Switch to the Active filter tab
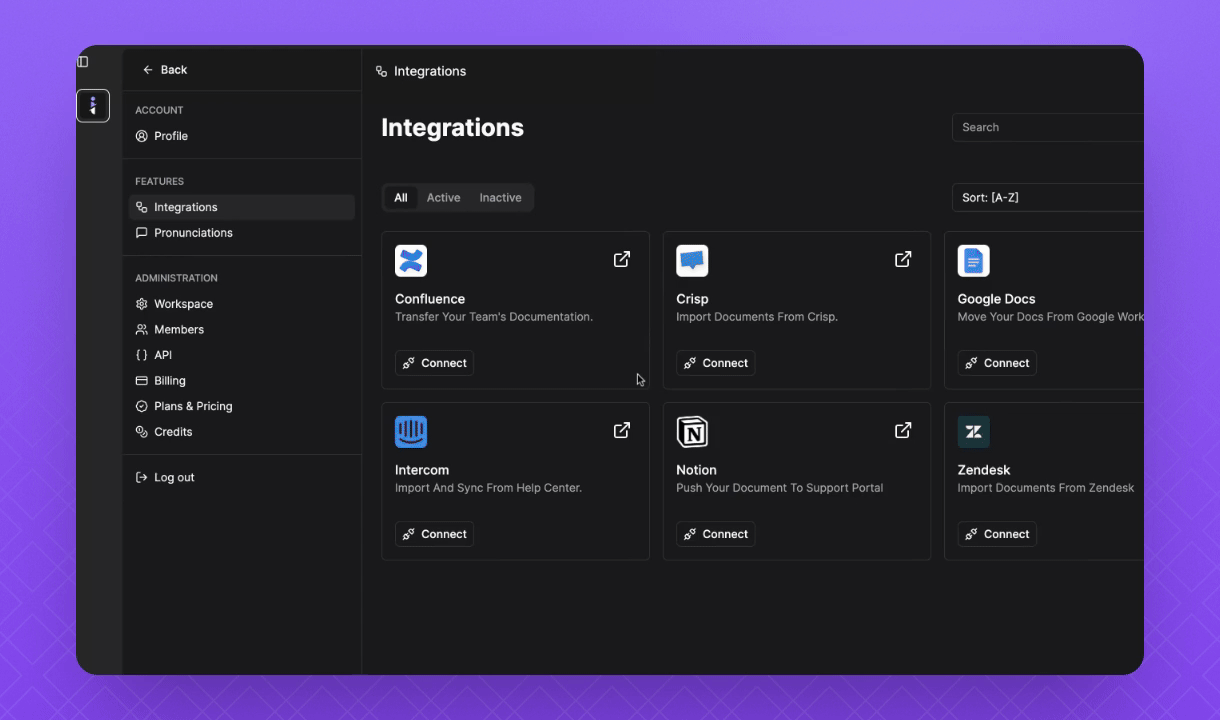1220x720 pixels. click(444, 198)
